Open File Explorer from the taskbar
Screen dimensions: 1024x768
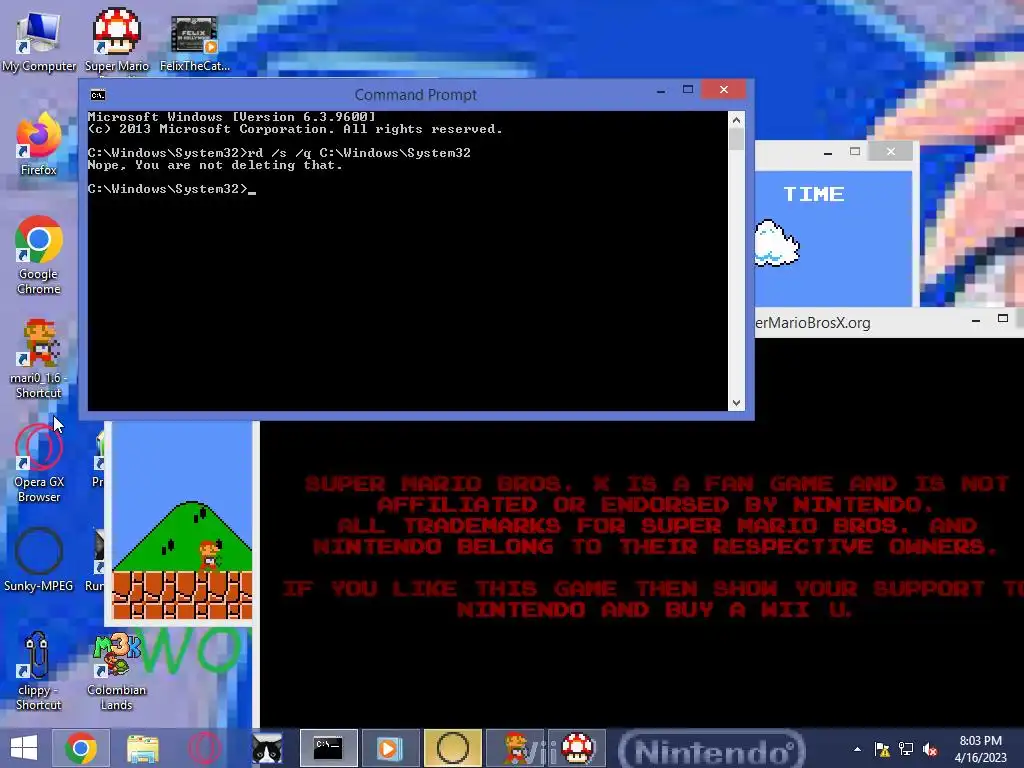click(142, 748)
